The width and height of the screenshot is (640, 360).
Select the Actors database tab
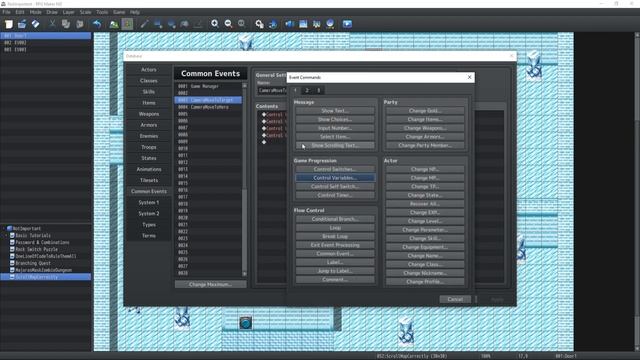[149, 70]
